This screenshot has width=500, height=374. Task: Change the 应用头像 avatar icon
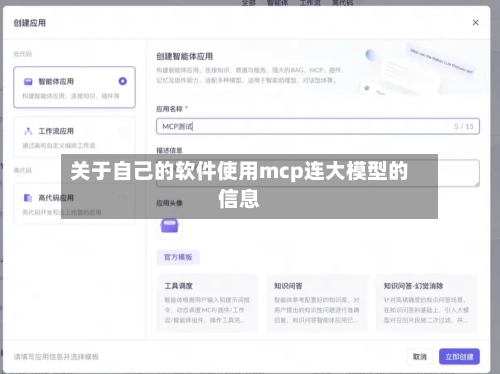tap(170, 226)
